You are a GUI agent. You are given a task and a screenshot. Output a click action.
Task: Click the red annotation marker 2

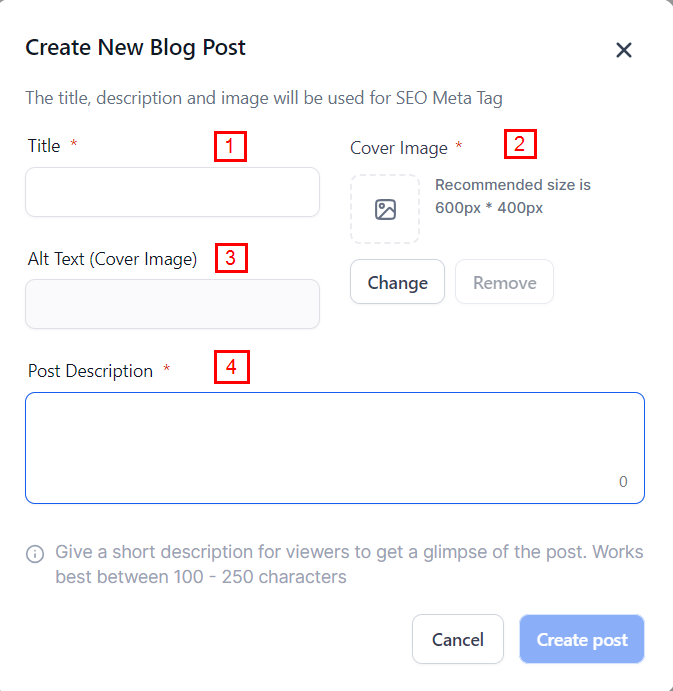point(519,143)
